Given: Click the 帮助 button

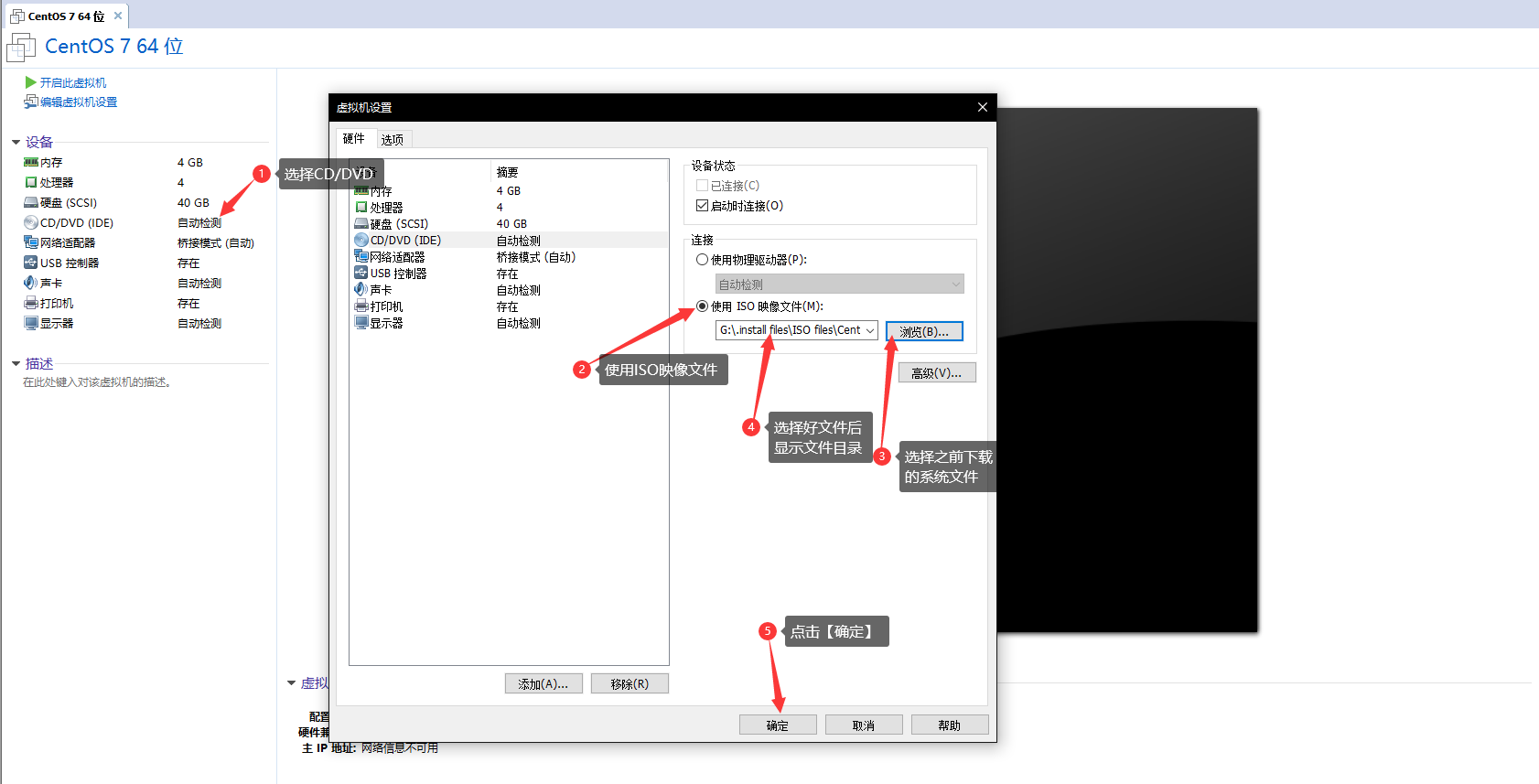Looking at the screenshot, I should point(950,725).
